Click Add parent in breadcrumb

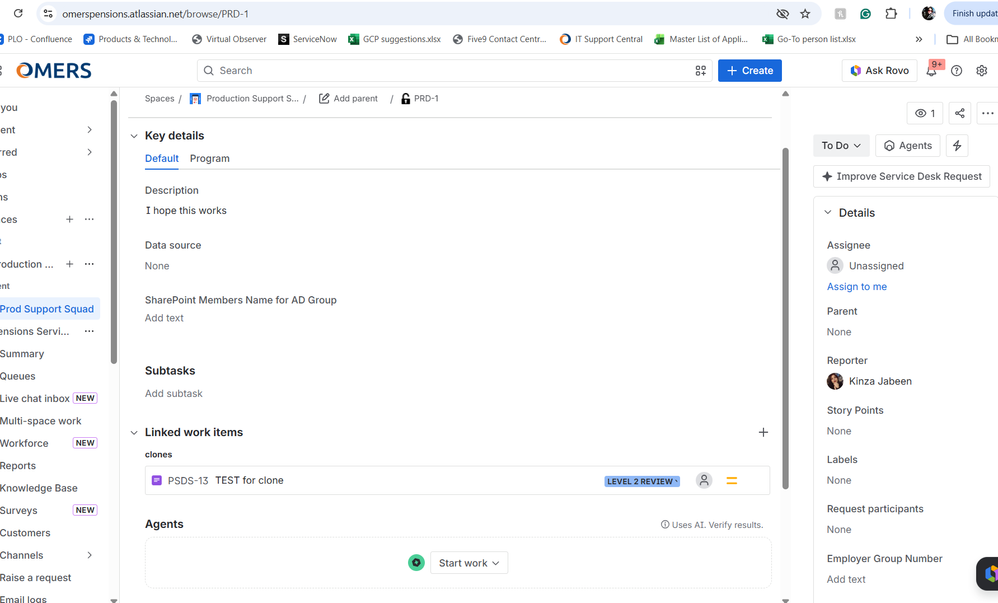click(x=348, y=99)
